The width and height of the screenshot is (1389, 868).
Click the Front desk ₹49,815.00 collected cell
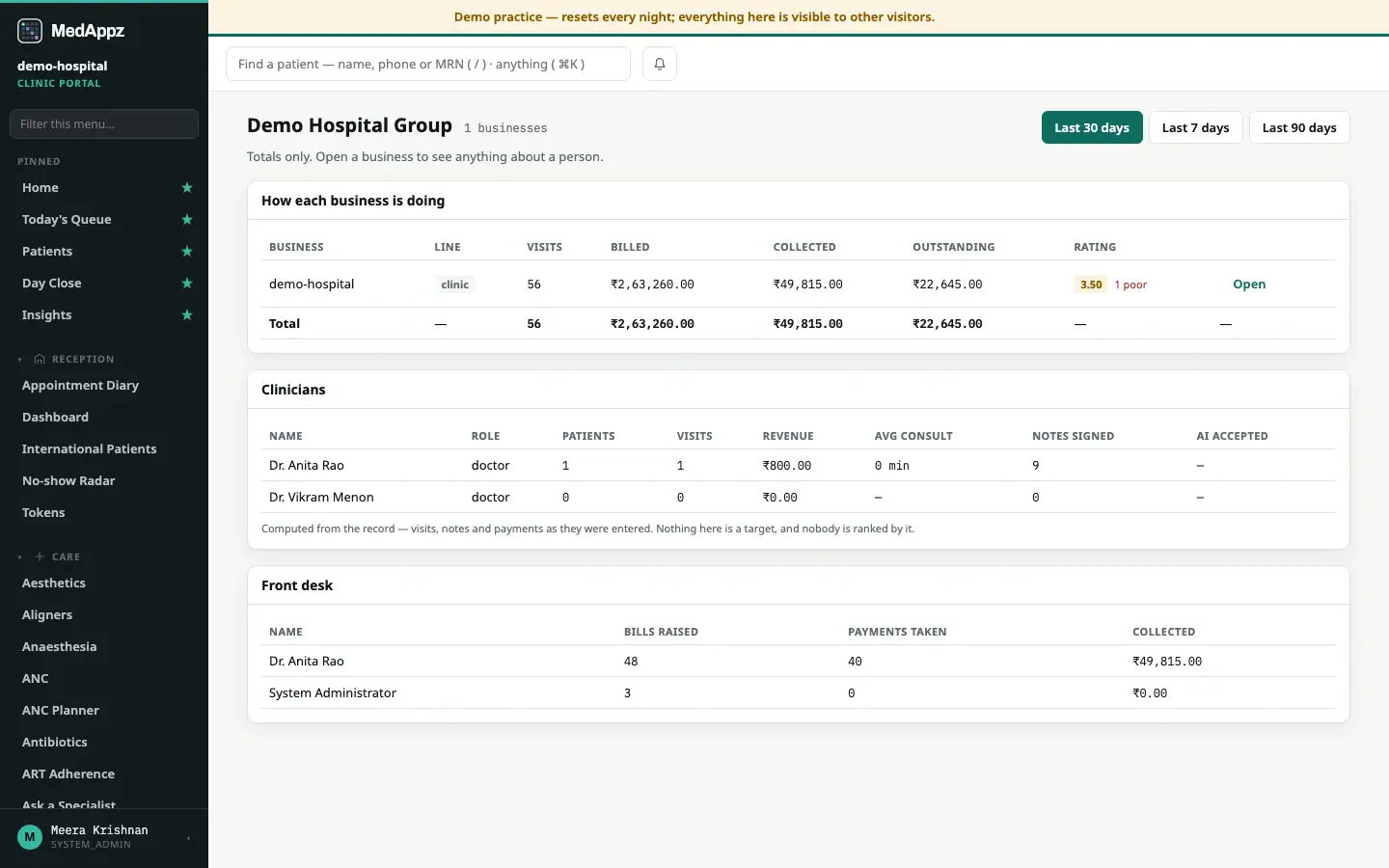[x=1167, y=662]
